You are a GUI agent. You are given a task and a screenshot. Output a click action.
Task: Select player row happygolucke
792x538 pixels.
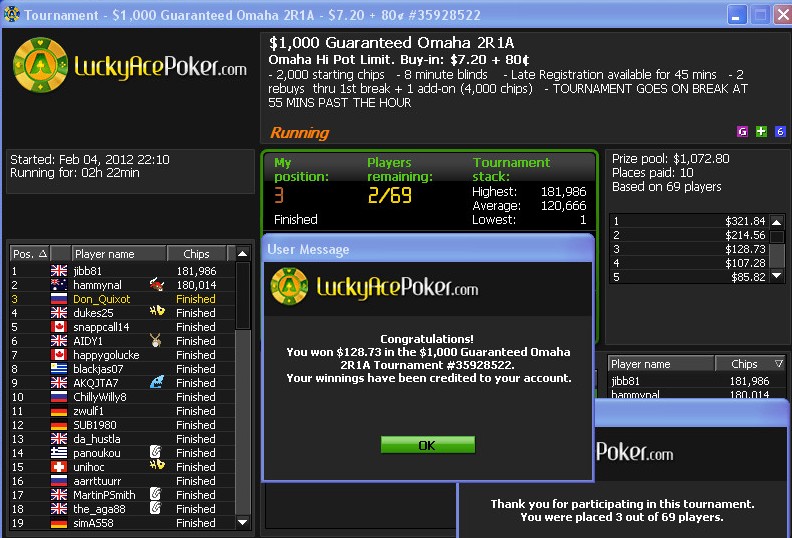122,355
